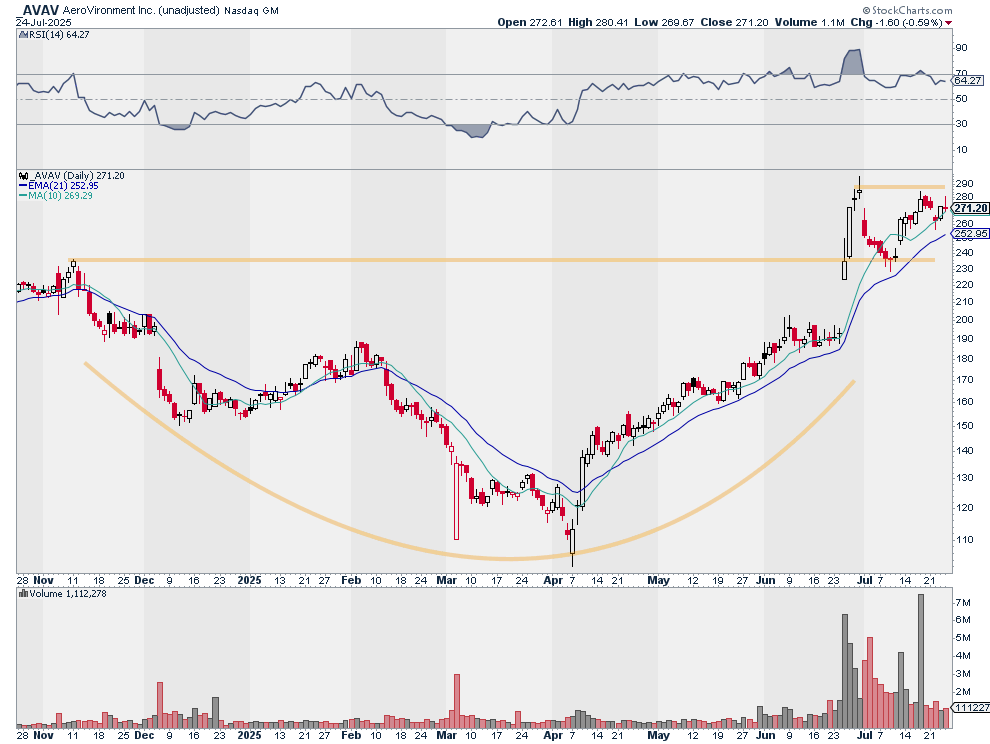Click the 64.27 RSI axis value tag
Image resolution: width=990 pixels, height=744 pixels.
click(x=968, y=80)
